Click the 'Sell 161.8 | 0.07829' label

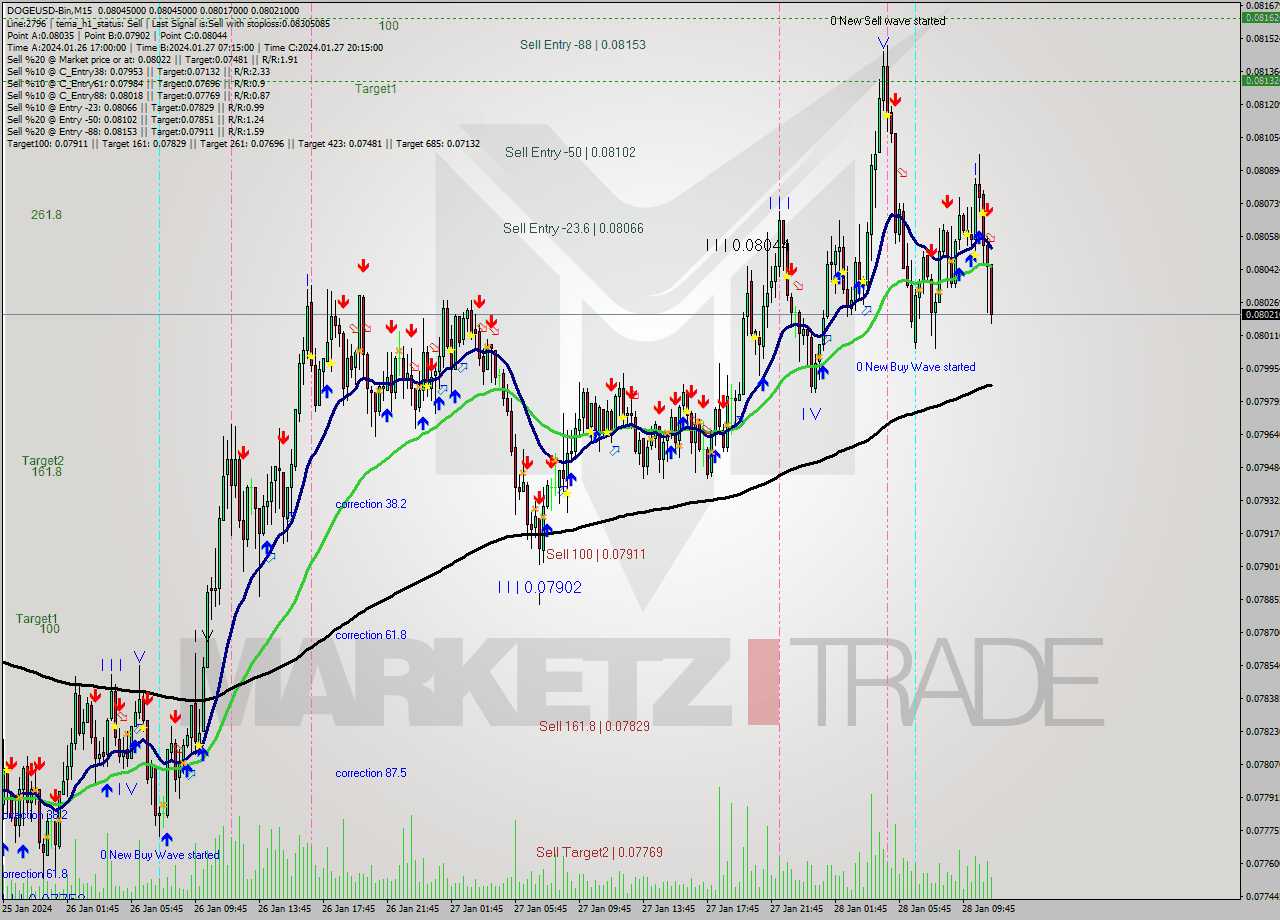594,726
